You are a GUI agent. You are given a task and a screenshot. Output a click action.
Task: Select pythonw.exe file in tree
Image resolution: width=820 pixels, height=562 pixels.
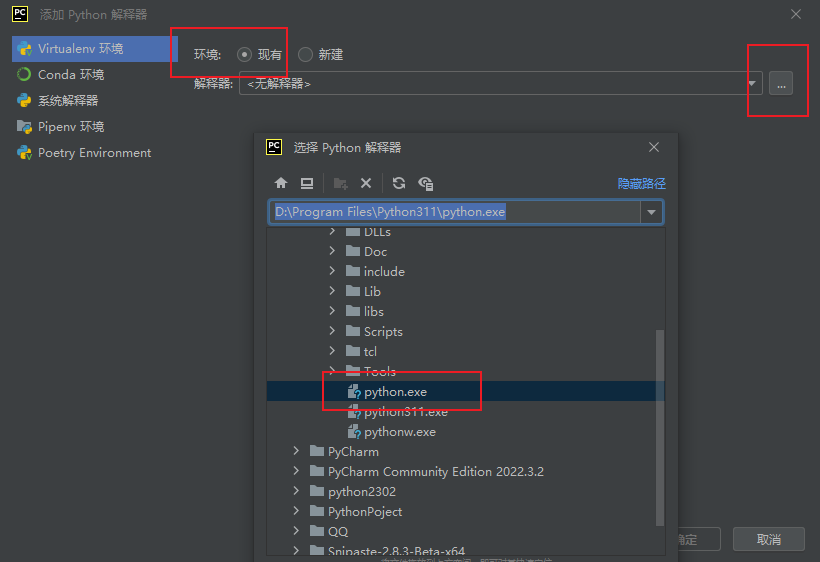pos(465,432)
